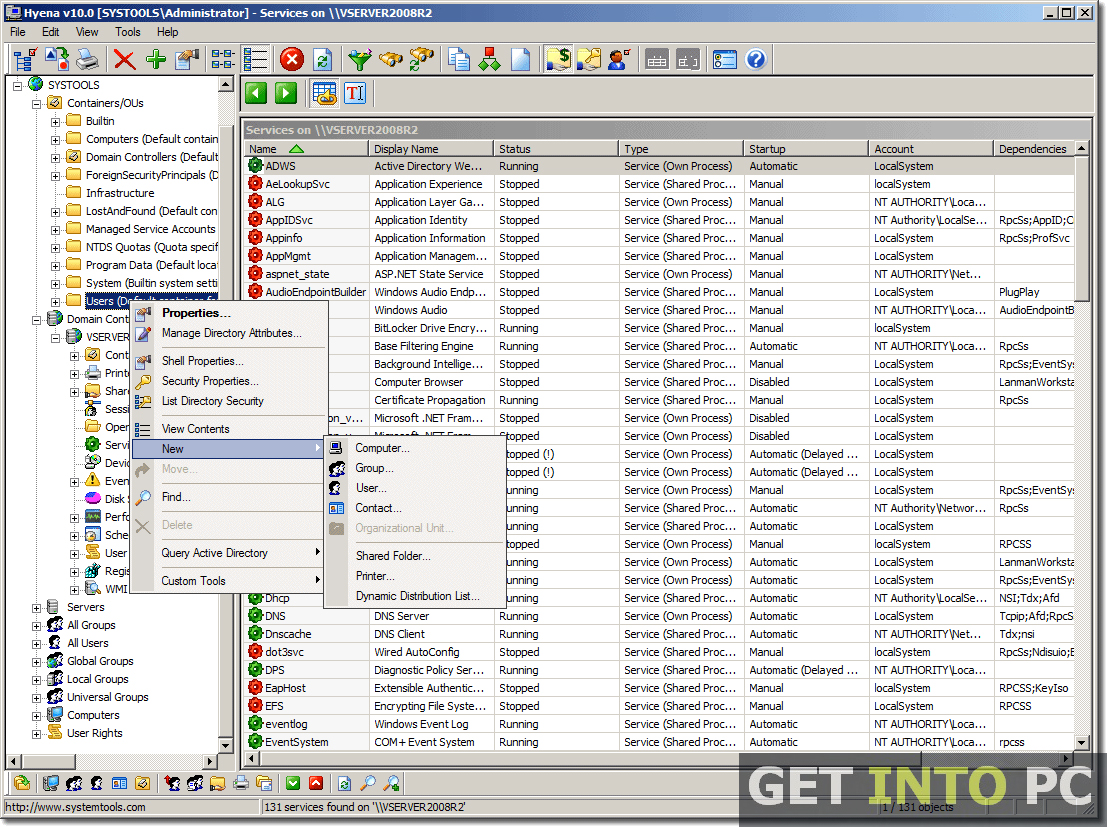Open the File menu

tap(18, 32)
